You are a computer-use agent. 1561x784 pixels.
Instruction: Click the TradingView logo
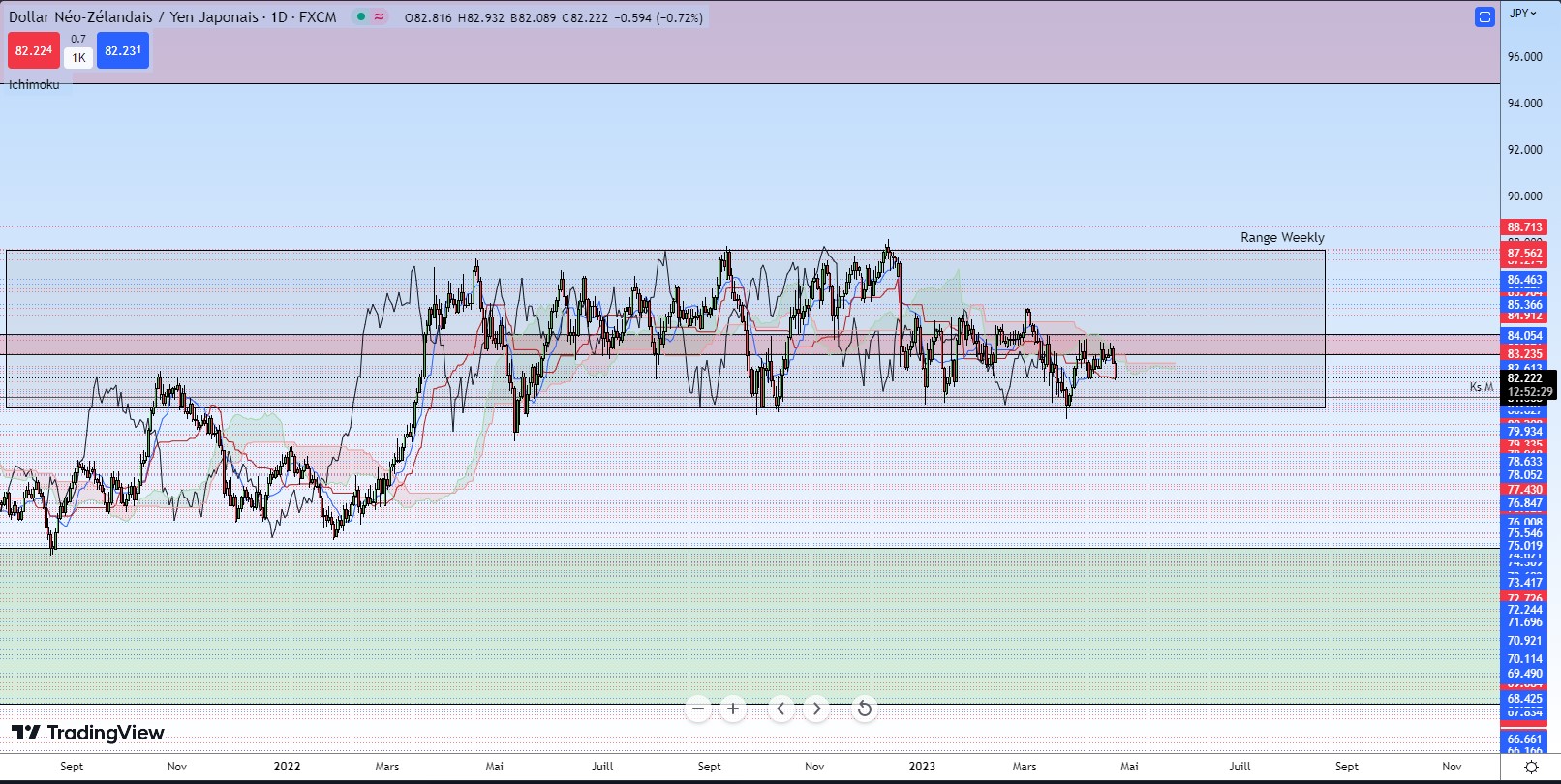click(88, 733)
